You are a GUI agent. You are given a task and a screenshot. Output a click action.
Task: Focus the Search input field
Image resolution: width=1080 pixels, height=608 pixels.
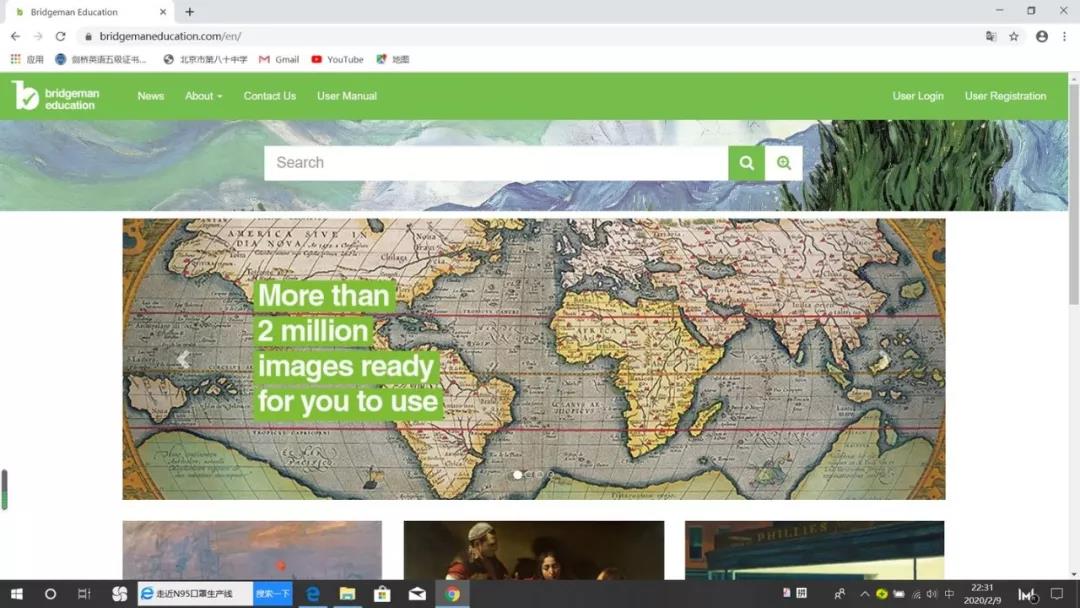tap(495, 163)
